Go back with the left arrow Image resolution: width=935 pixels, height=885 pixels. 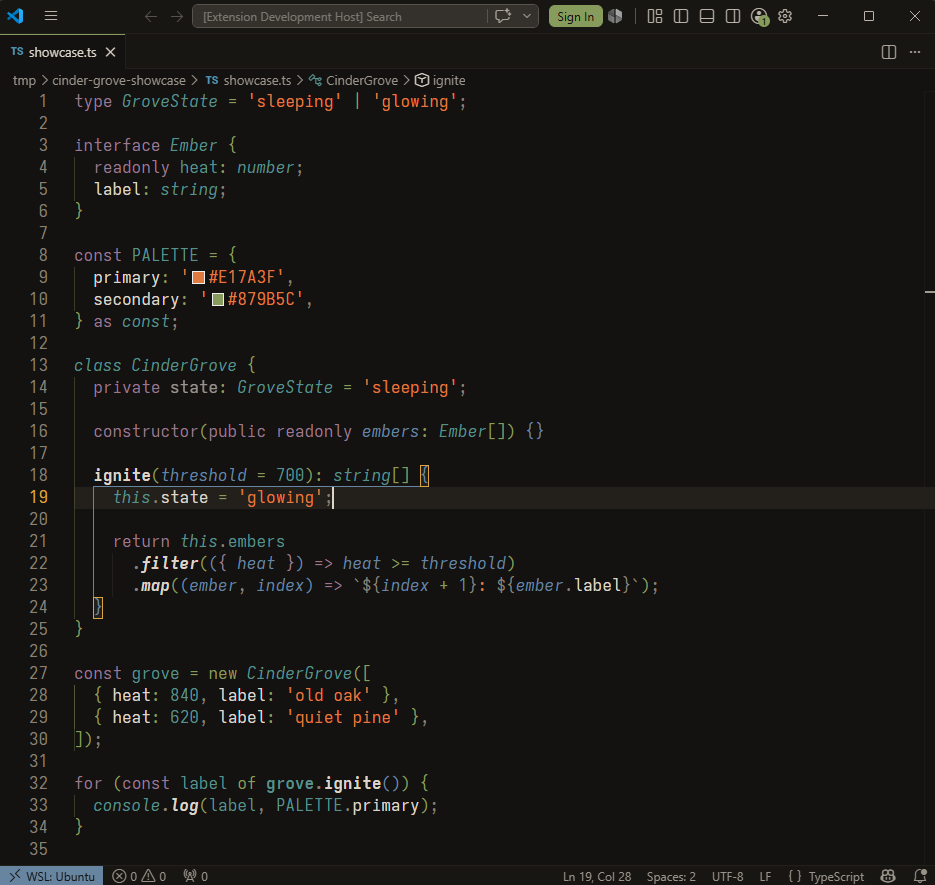(x=151, y=16)
